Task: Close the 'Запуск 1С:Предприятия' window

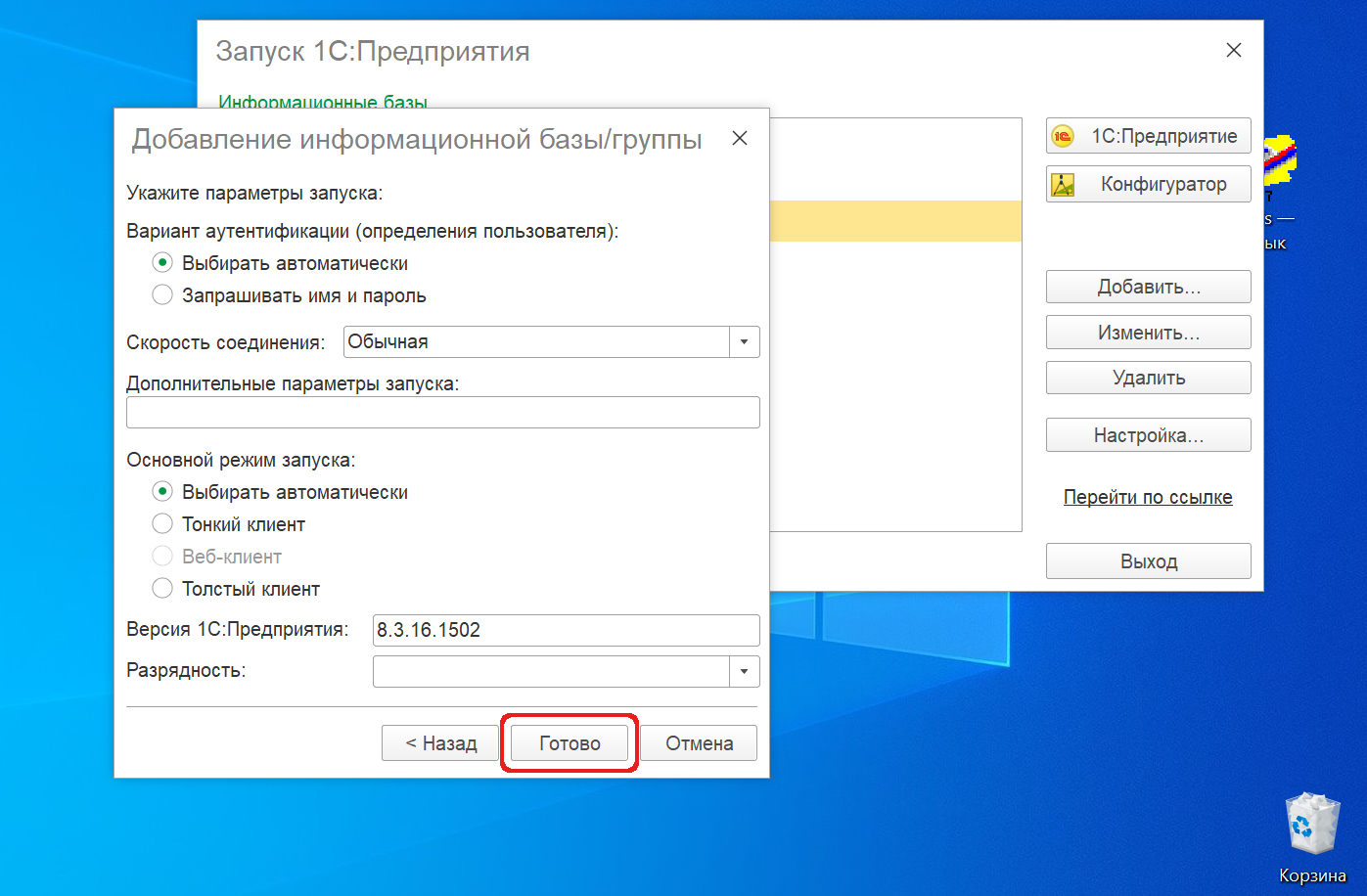Action: coord(1234,50)
